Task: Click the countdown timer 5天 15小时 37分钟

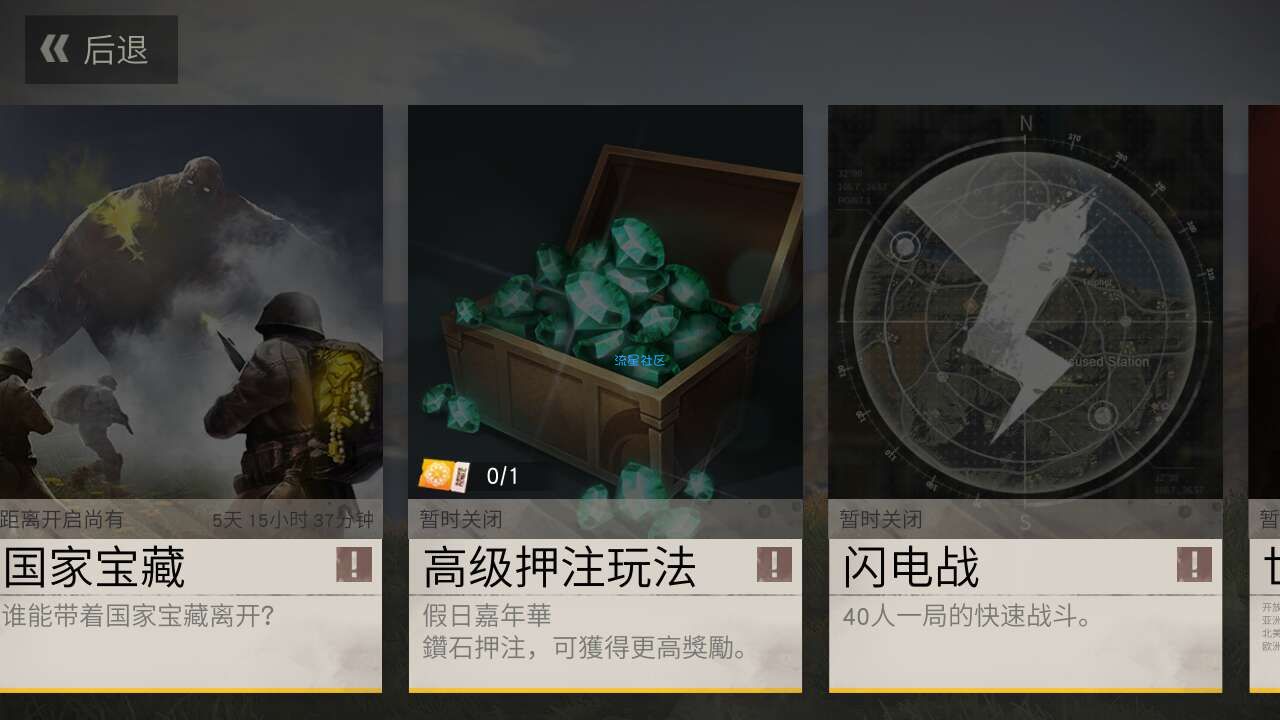Action: coord(293,520)
